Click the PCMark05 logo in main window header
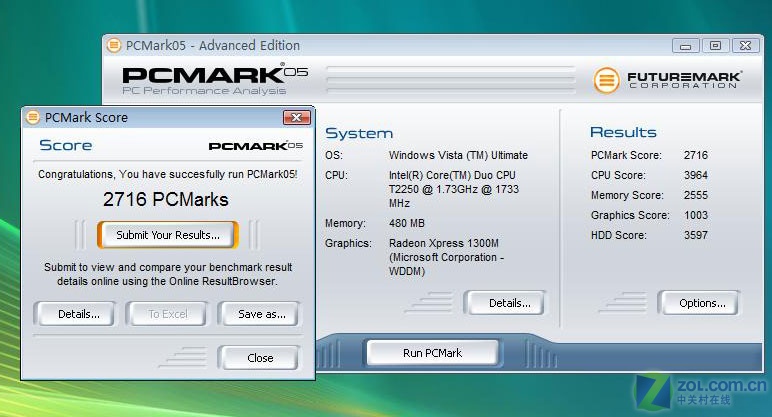Screen dimensions: 772x417 (215, 79)
